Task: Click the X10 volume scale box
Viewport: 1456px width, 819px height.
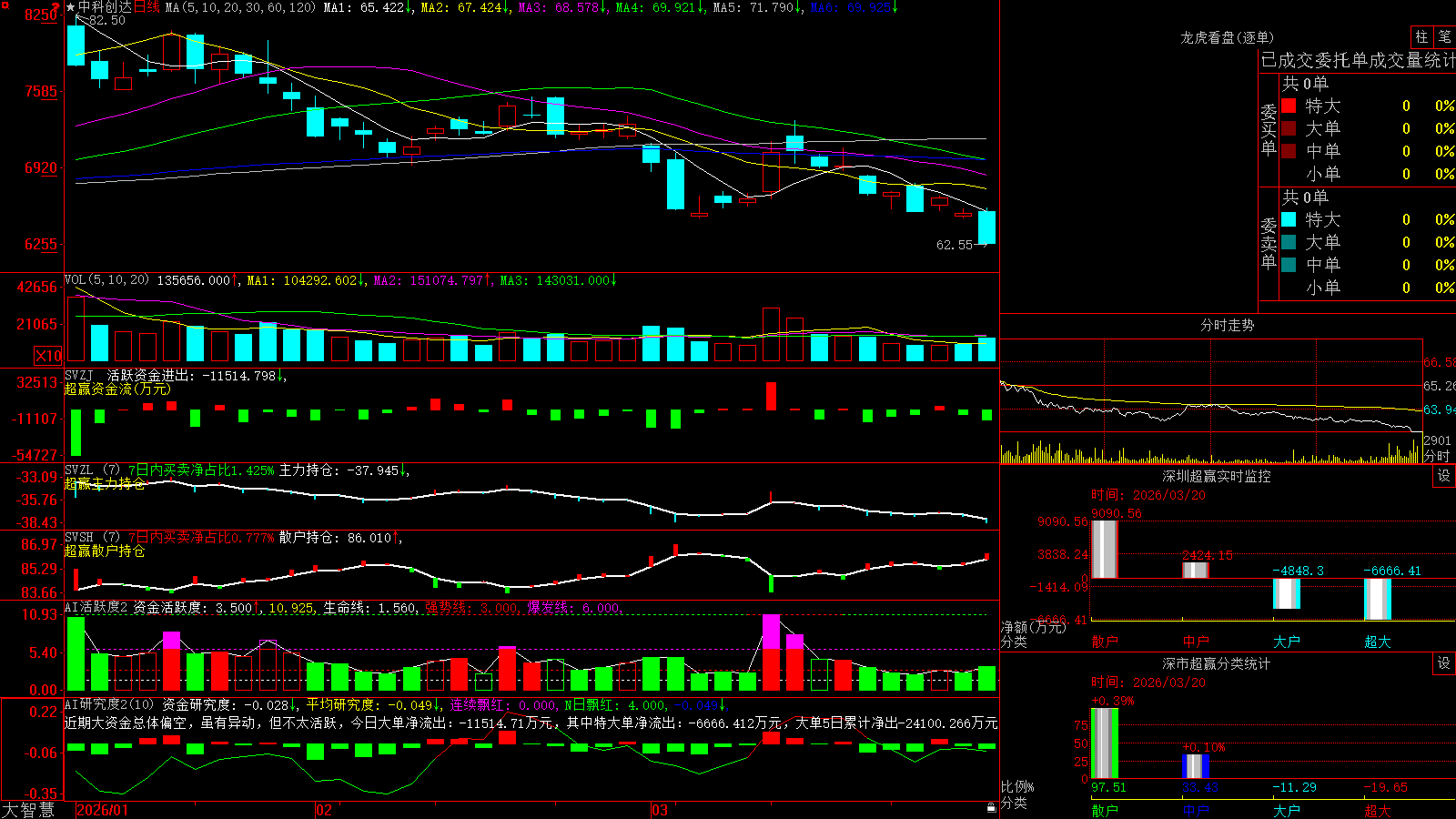Action: tap(48, 356)
